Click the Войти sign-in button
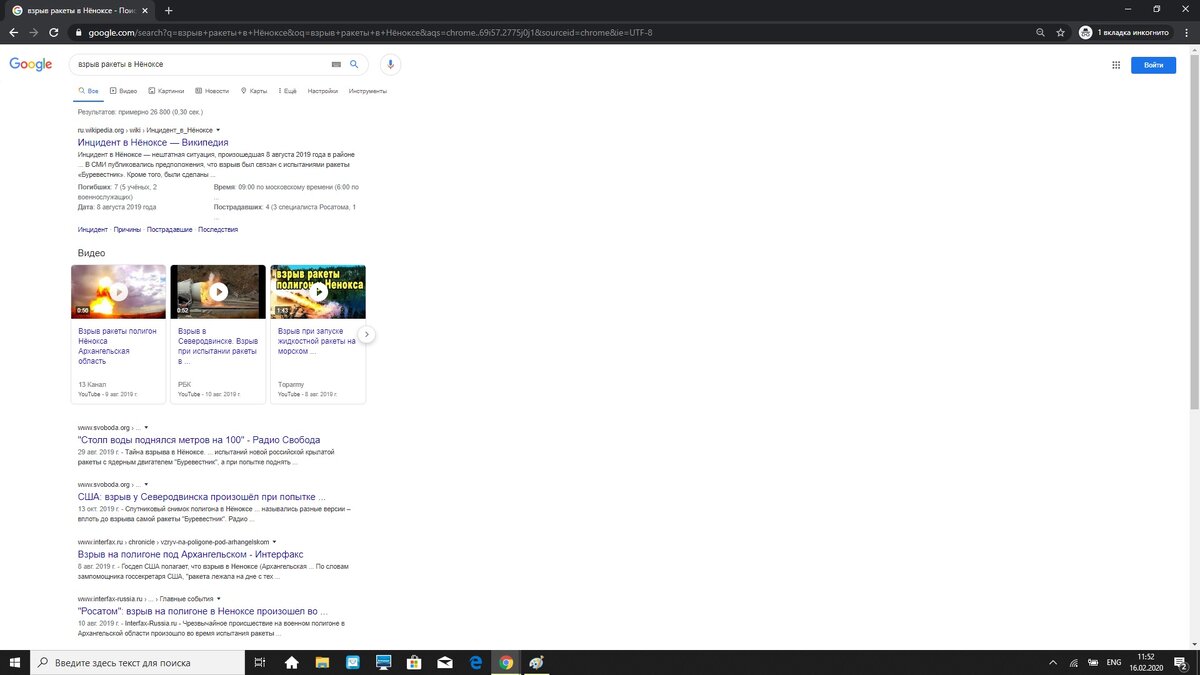 coord(1154,65)
